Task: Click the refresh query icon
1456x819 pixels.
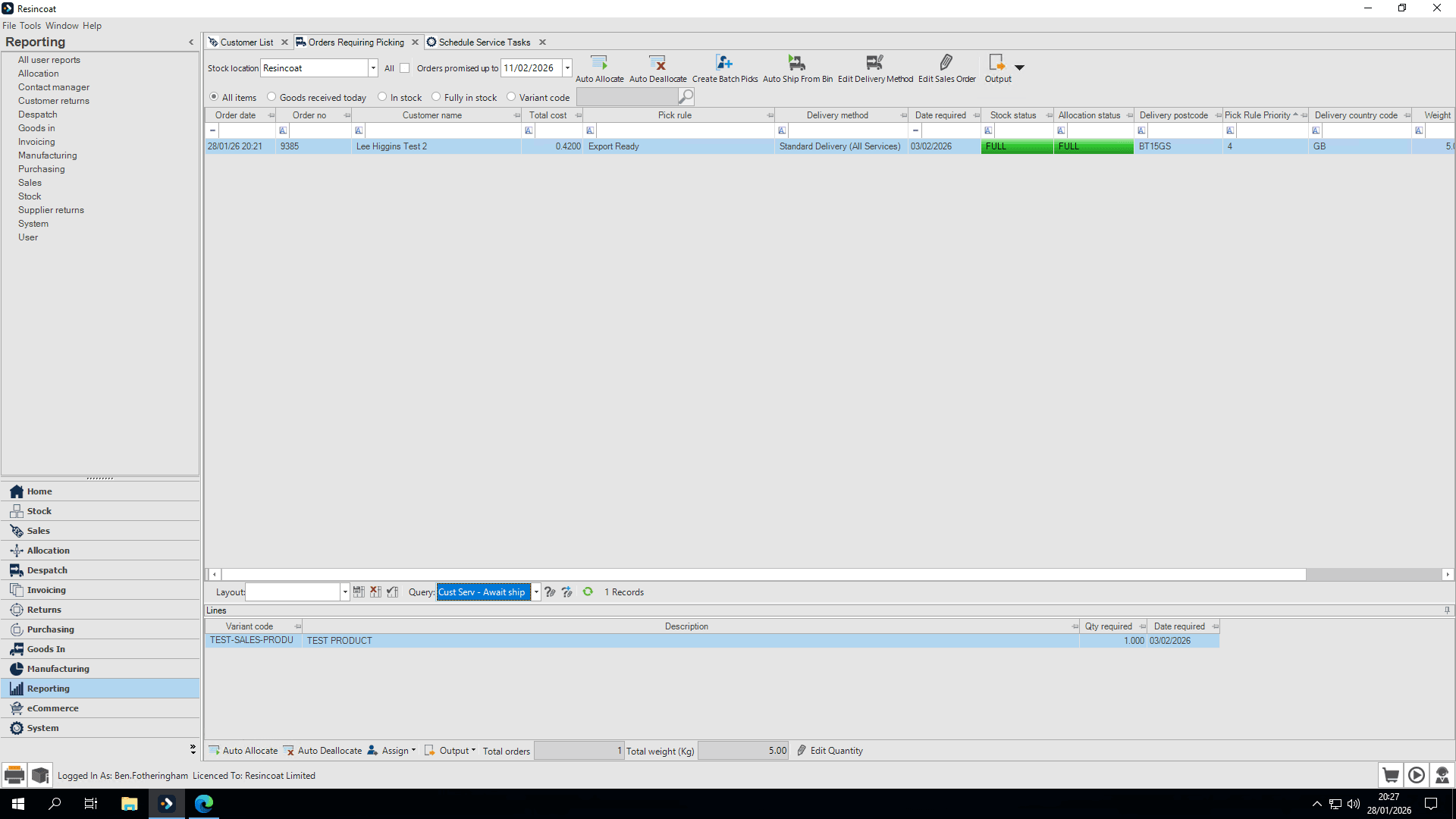Action: (588, 592)
